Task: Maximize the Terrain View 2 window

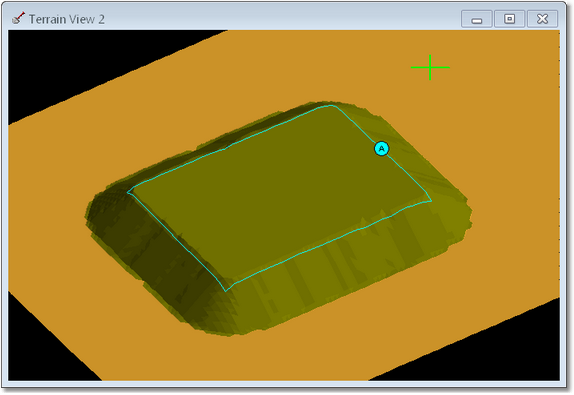Action: [509, 19]
